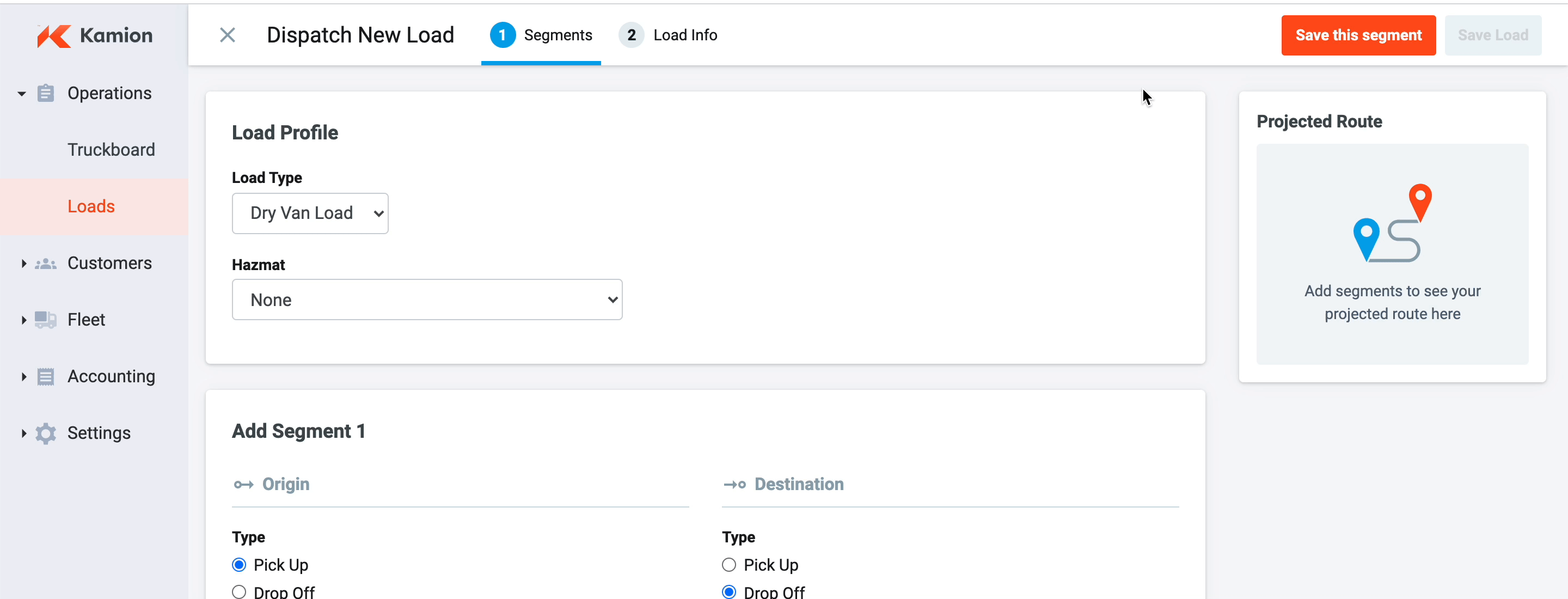Click the Fleet truck icon

pyautogui.click(x=46, y=320)
